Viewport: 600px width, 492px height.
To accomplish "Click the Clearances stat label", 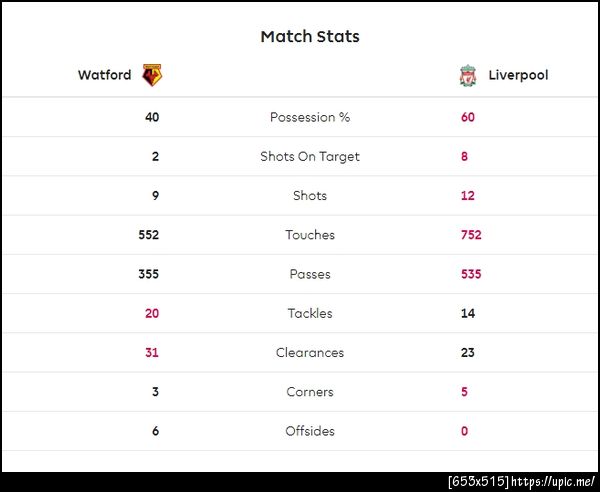I will coord(310,353).
